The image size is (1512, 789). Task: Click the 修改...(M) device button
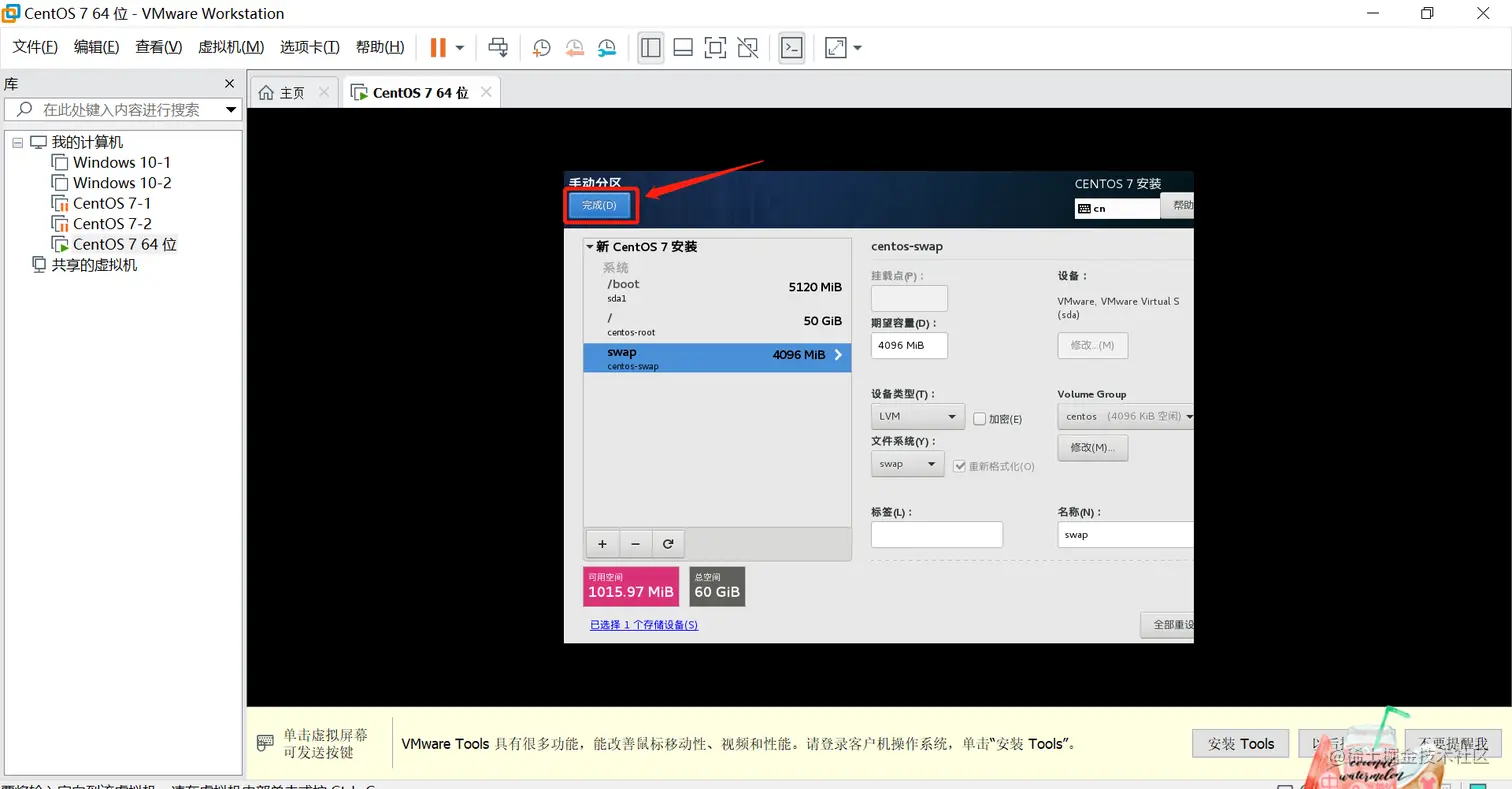click(1093, 346)
